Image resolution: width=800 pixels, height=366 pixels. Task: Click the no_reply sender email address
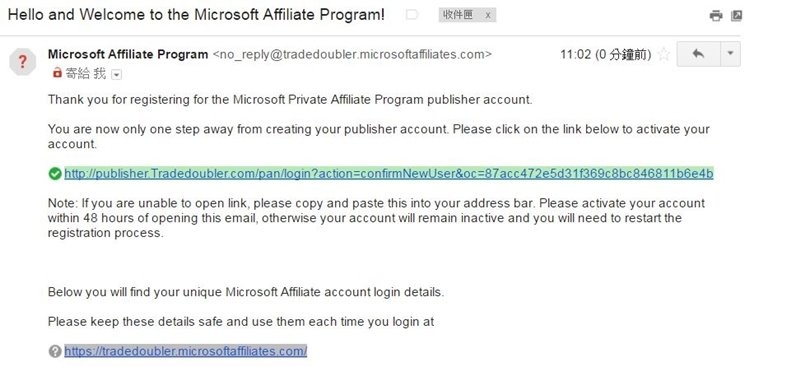point(352,54)
